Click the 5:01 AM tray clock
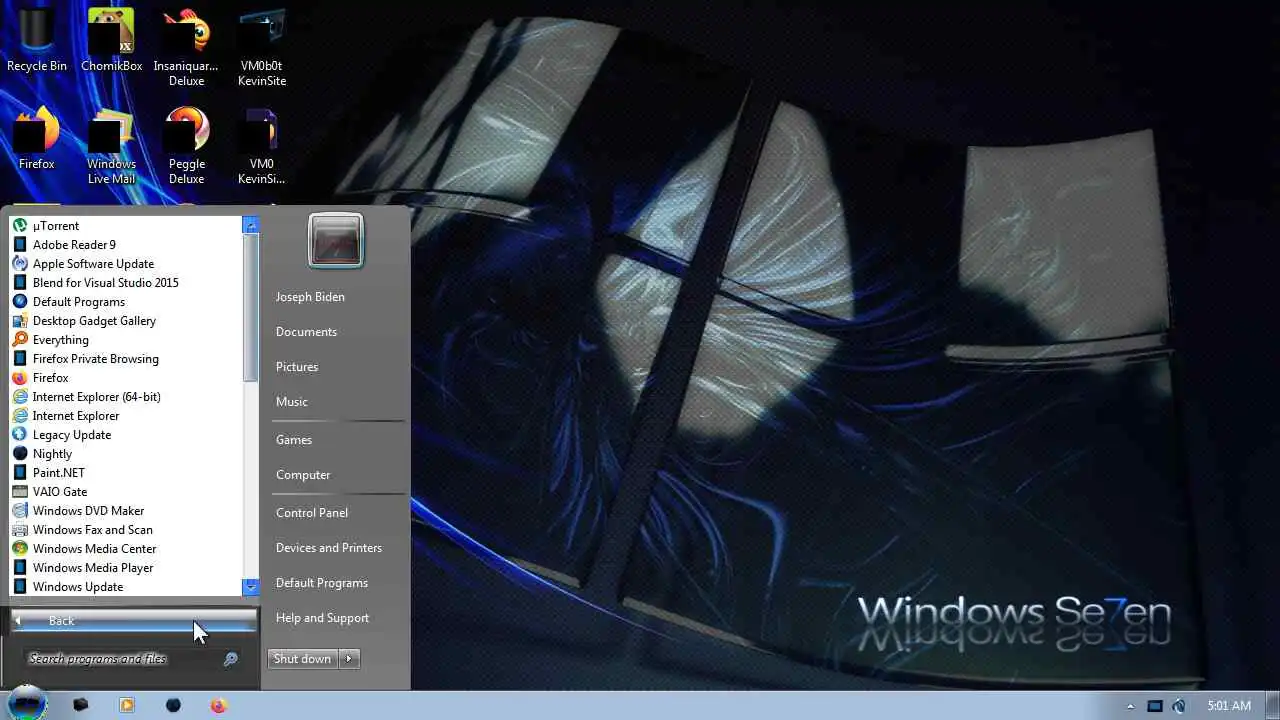Screen dimensions: 1280x720 click(x=1229, y=706)
